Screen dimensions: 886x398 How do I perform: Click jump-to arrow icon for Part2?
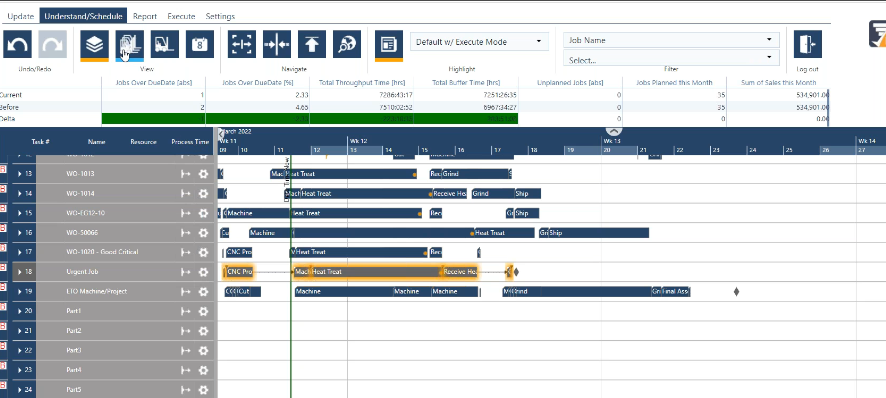[x=185, y=331]
